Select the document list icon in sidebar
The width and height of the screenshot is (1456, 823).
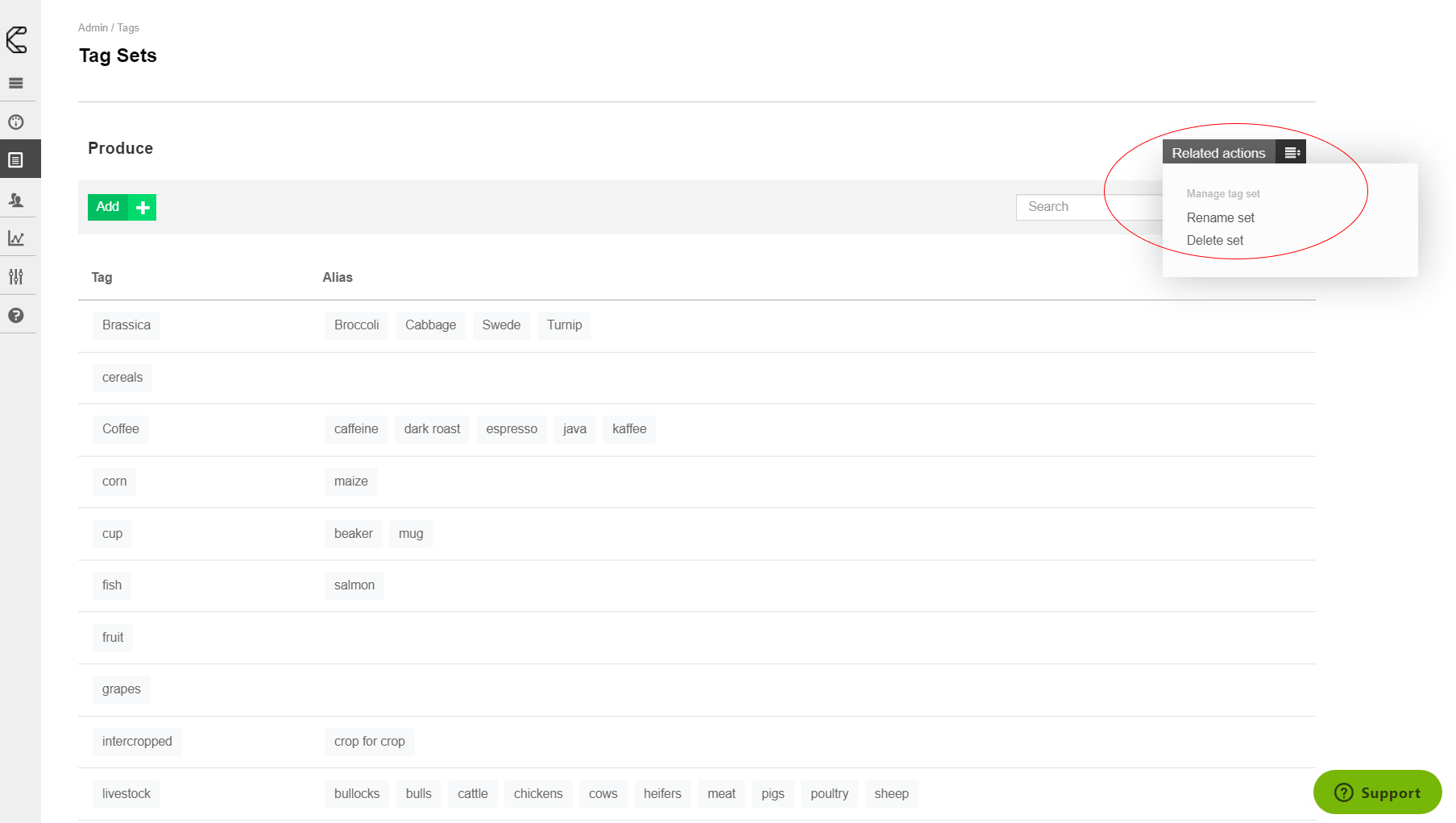tap(16, 160)
